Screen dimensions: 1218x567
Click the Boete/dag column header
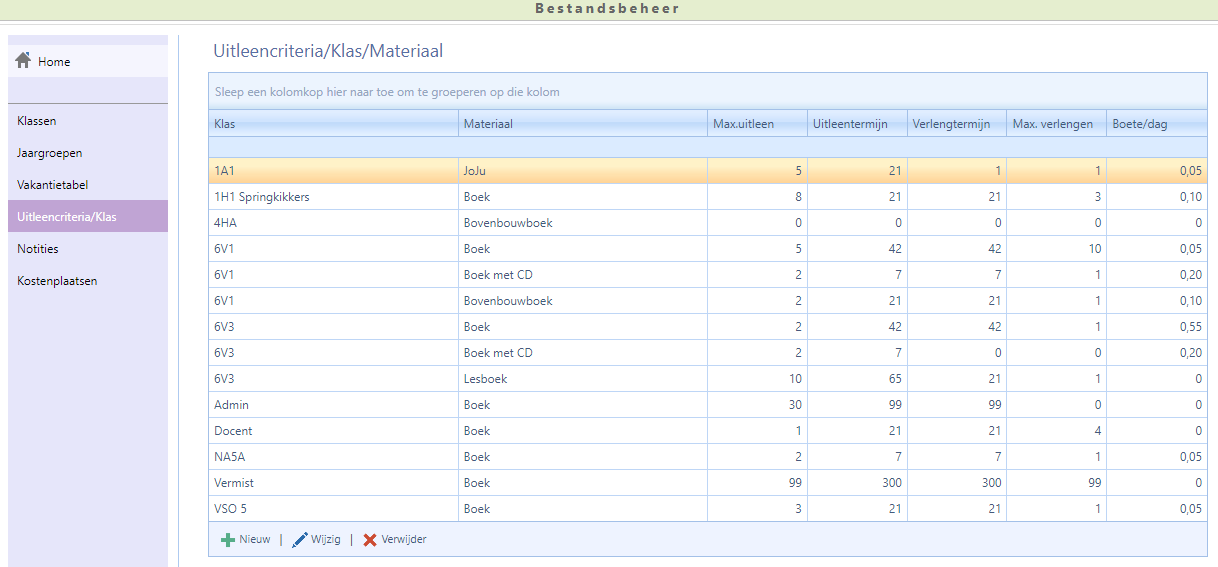coord(1156,124)
